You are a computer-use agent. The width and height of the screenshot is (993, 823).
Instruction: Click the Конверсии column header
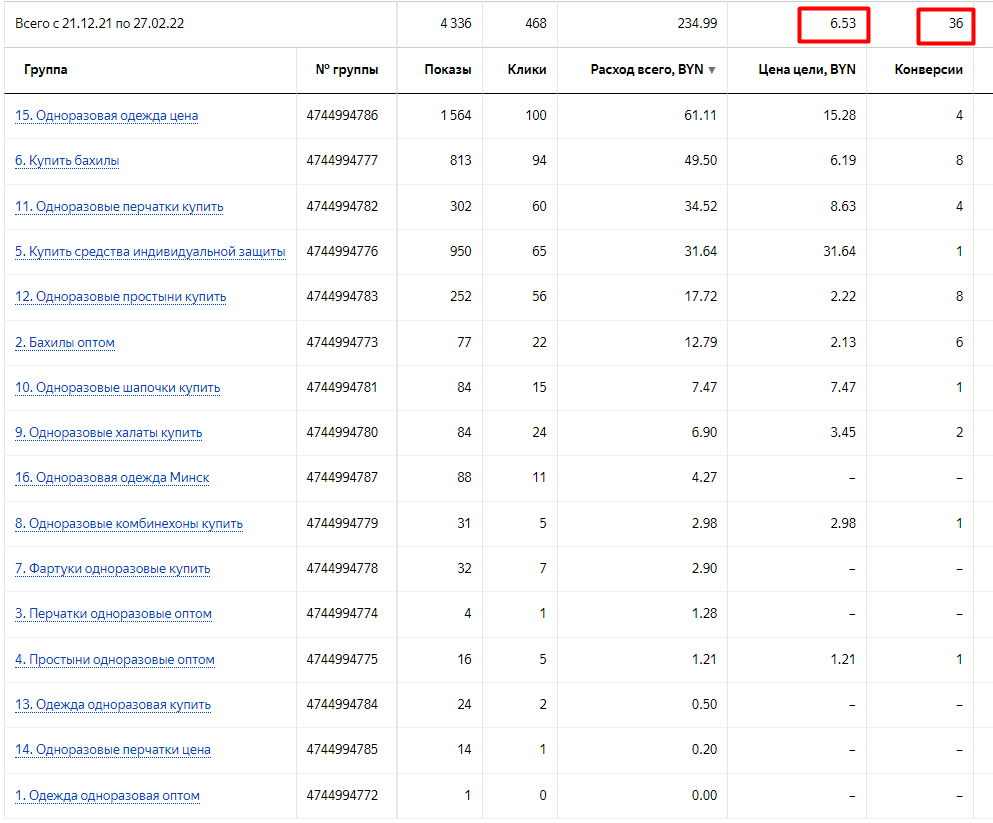tap(929, 70)
